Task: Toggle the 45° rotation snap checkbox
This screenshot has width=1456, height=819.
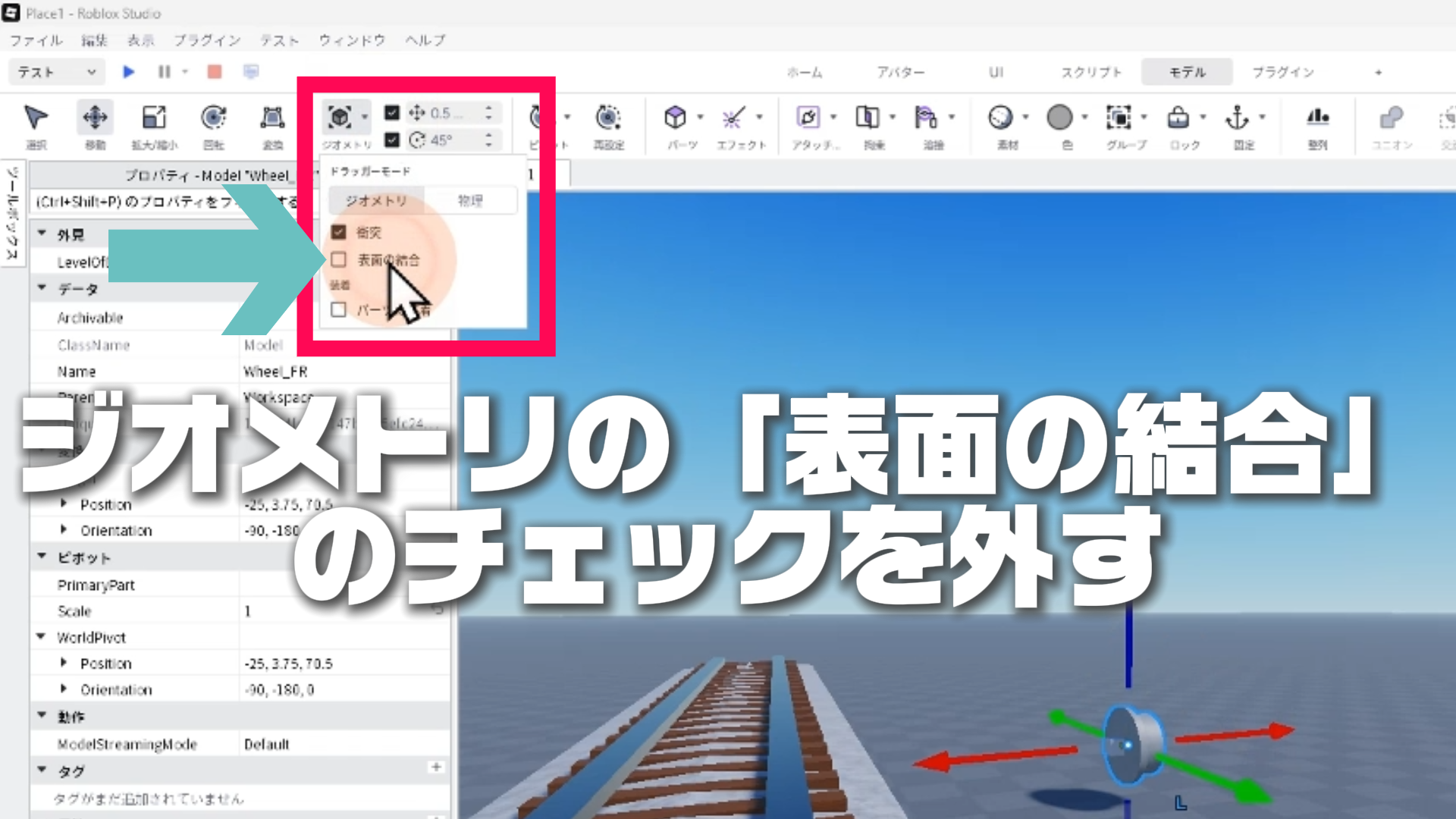Action: click(x=392, y=140)
